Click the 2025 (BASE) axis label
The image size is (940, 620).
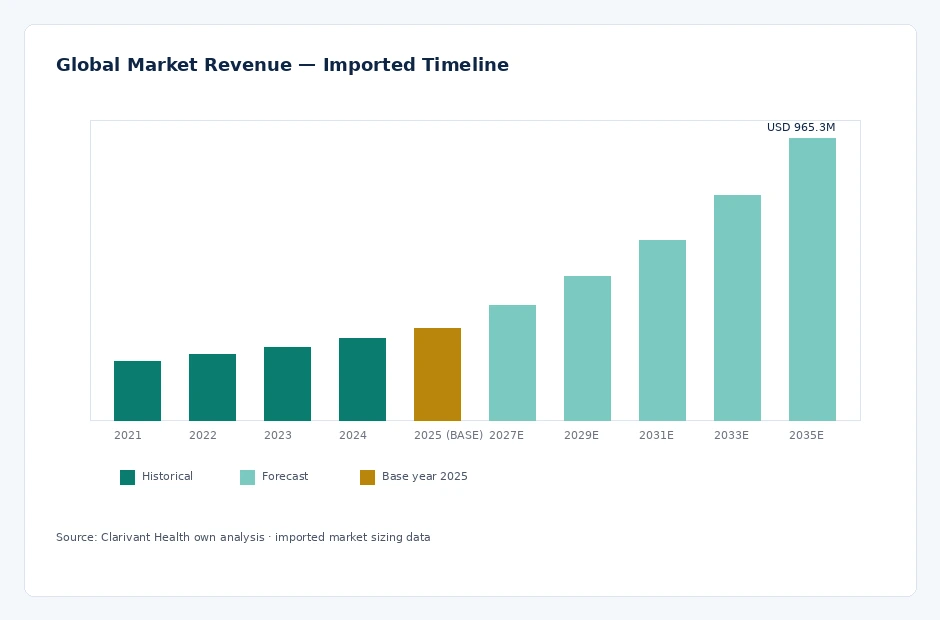[x=448, y=435]
